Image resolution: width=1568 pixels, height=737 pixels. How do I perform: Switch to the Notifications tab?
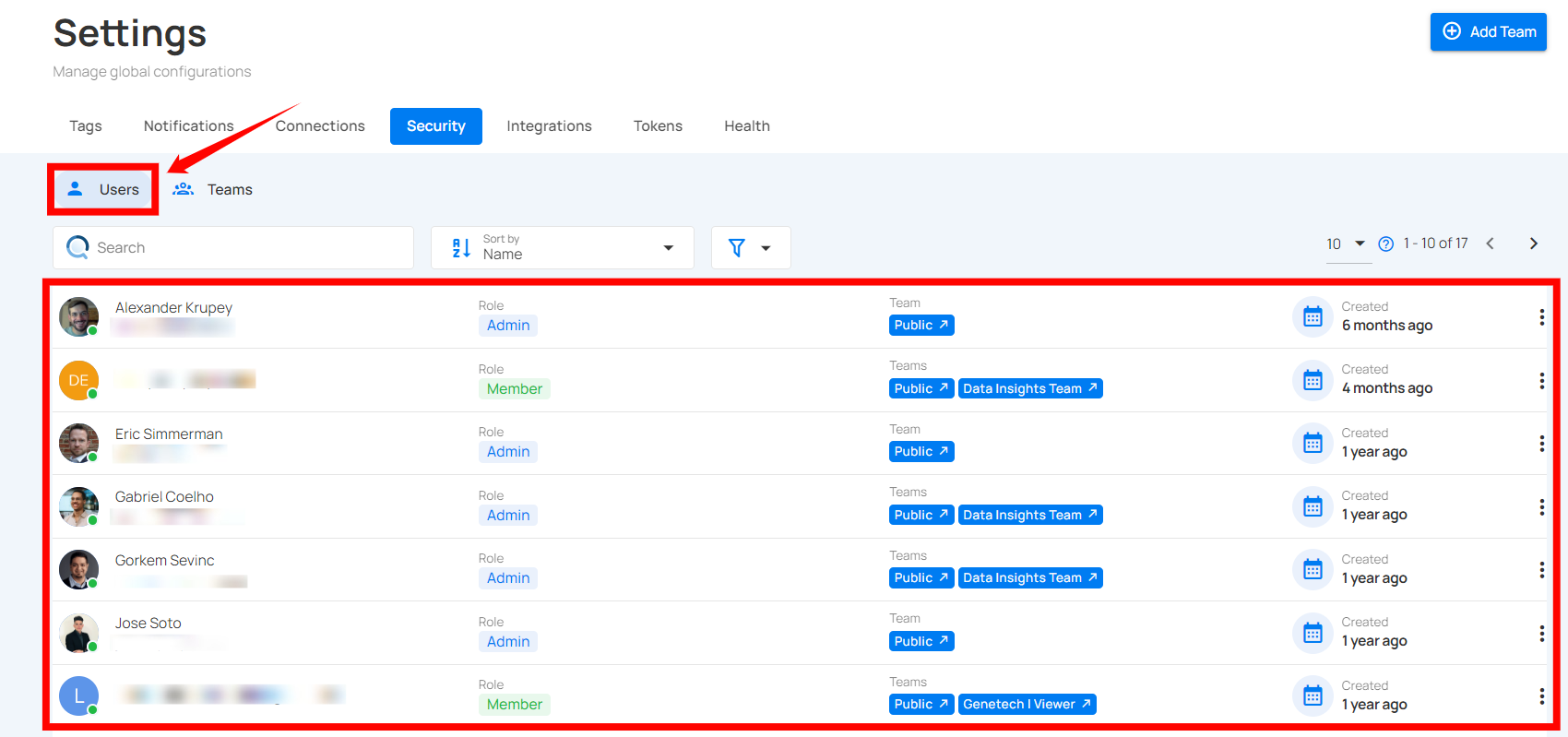(189, 125)
